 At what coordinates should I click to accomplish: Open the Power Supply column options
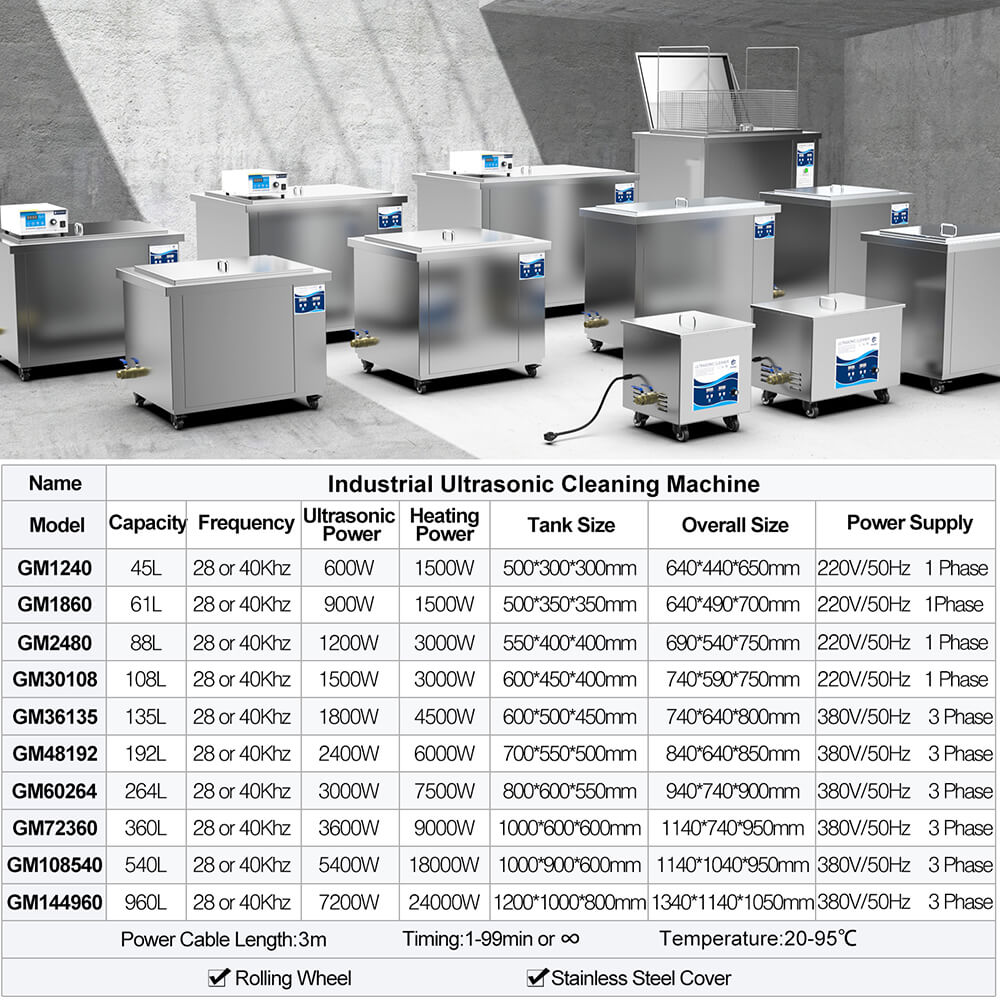[908, 524]
